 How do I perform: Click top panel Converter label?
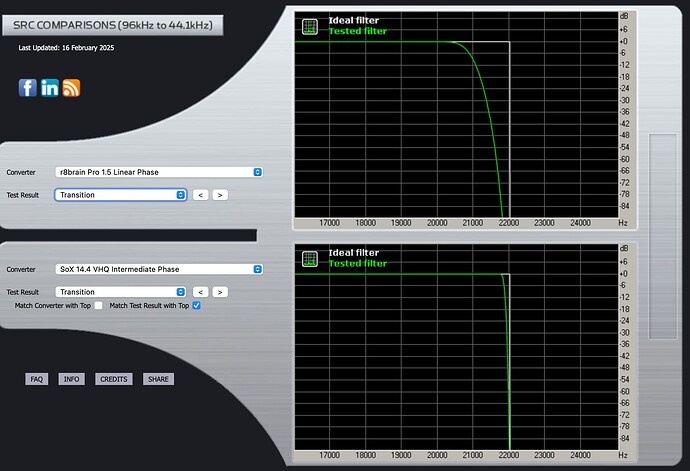pyautogui.click(x=21, y=173)
